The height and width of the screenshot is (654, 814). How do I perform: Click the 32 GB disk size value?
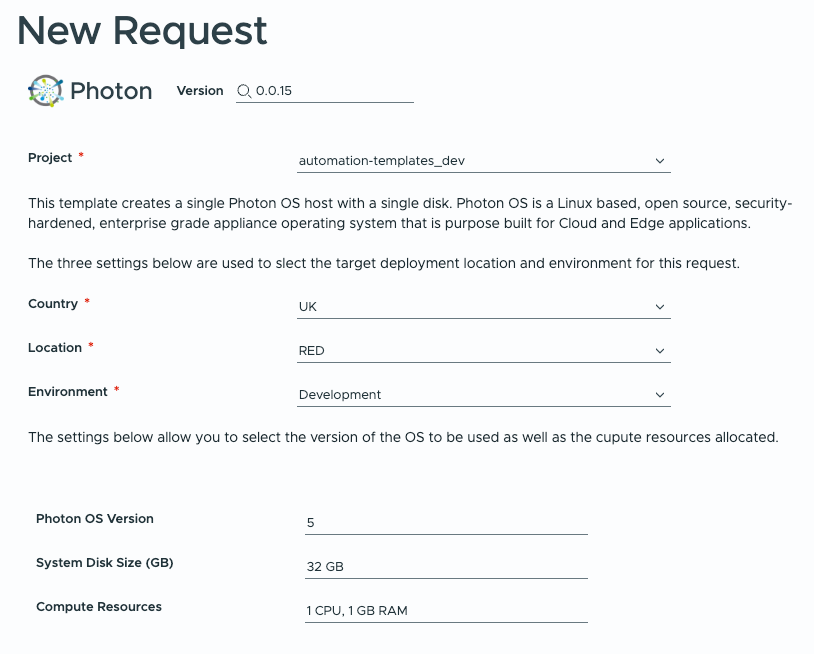325,566
